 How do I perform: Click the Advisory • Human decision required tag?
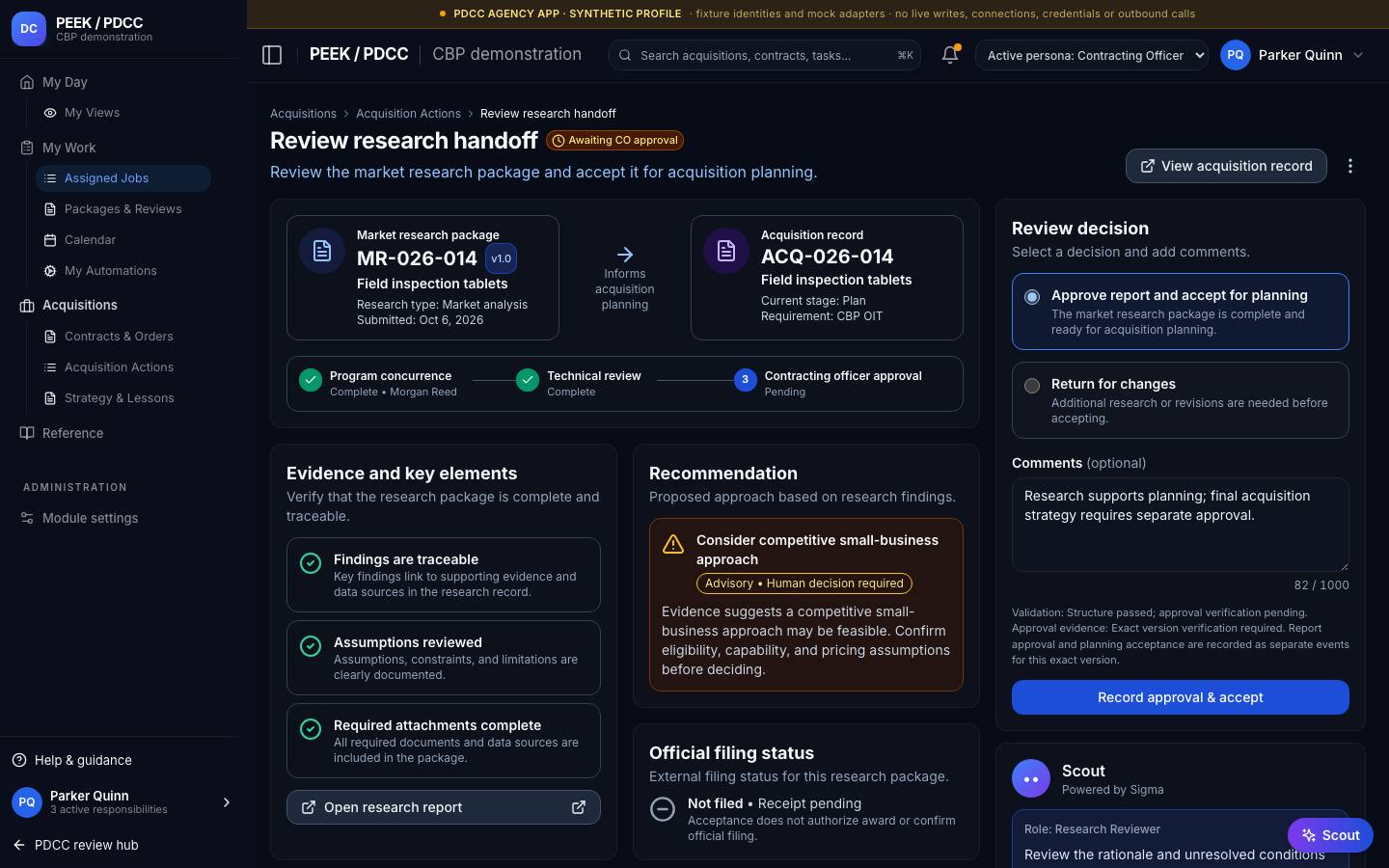click(804, 583)
